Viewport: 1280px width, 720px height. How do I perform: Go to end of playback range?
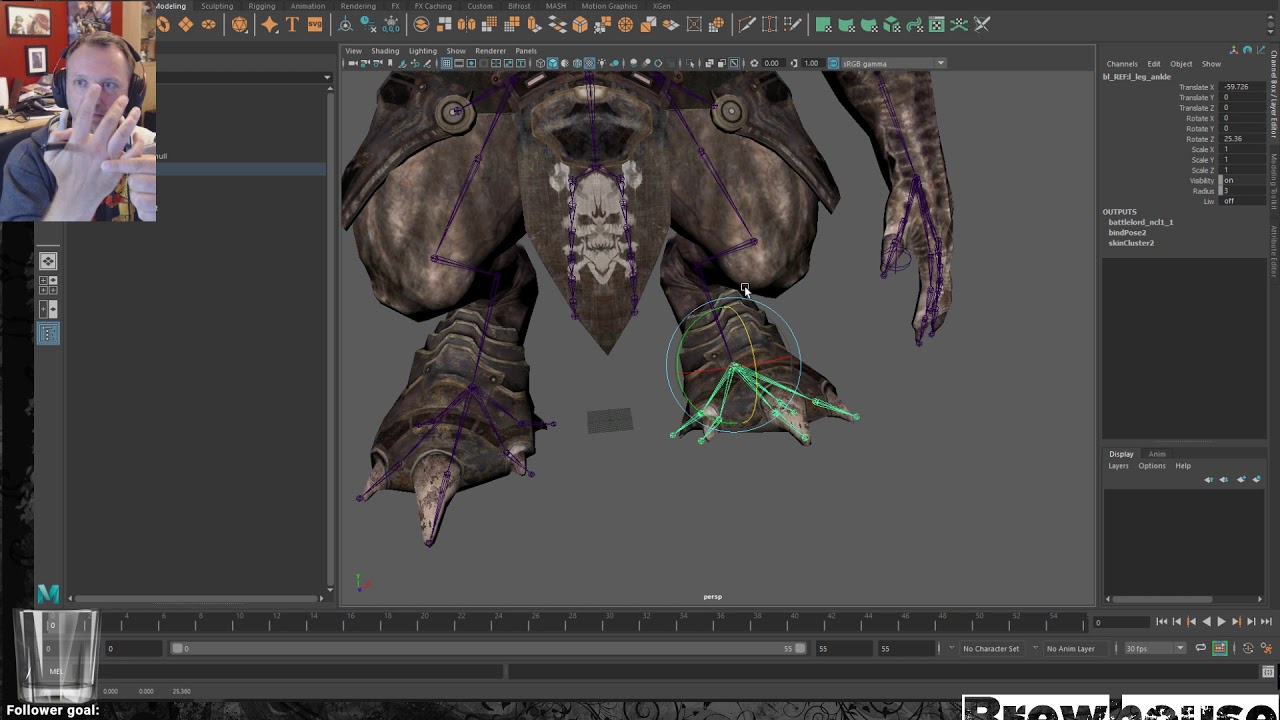pos(1266,622)
